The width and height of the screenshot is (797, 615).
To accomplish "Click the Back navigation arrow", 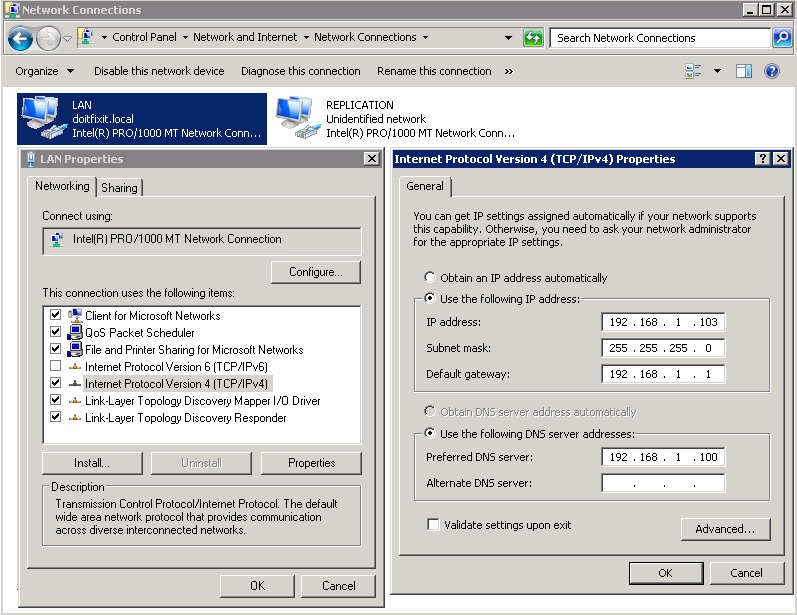I will pos(20,39).
